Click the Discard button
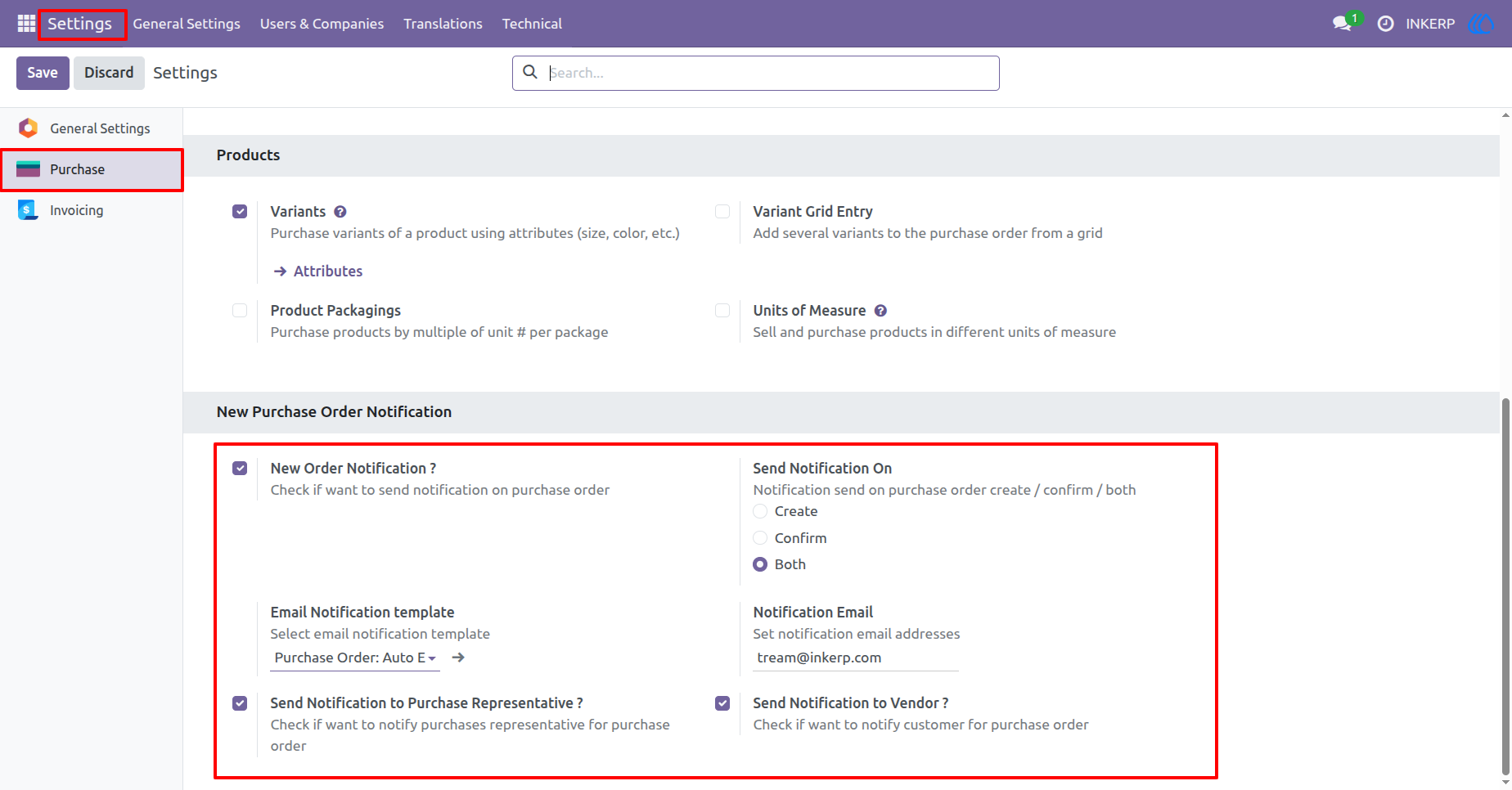1512x790 pixels. (109, 73)
